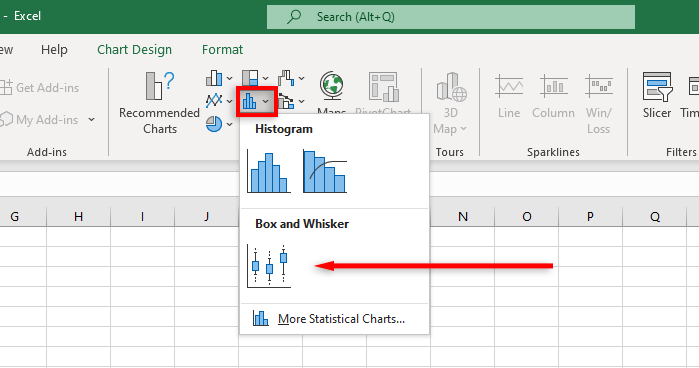699x368 pixels.
Task: Insert a Slicer filter
Action: click(657, 96)
